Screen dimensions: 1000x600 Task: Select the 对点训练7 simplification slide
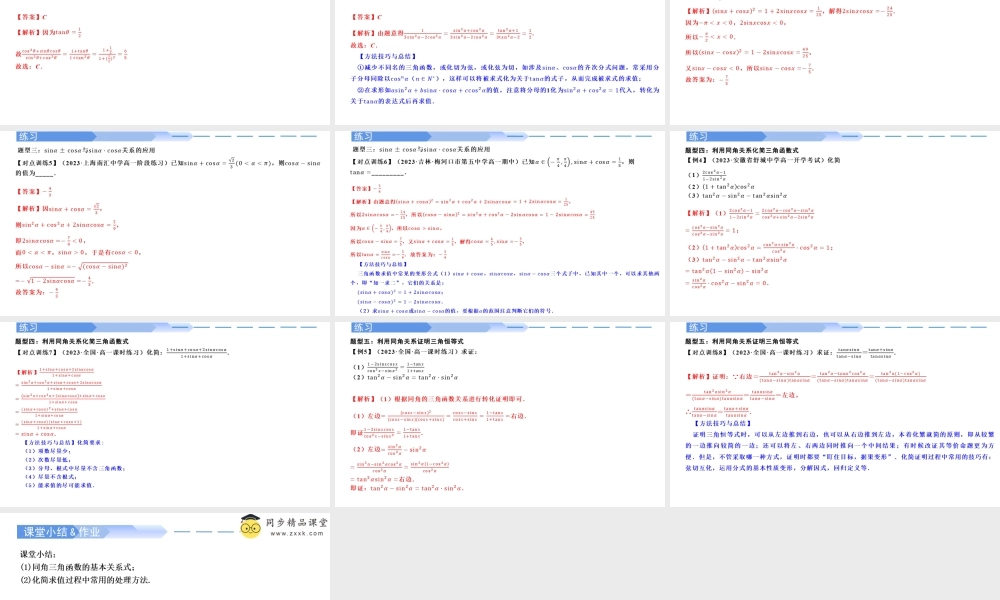(x=165, y=413)
